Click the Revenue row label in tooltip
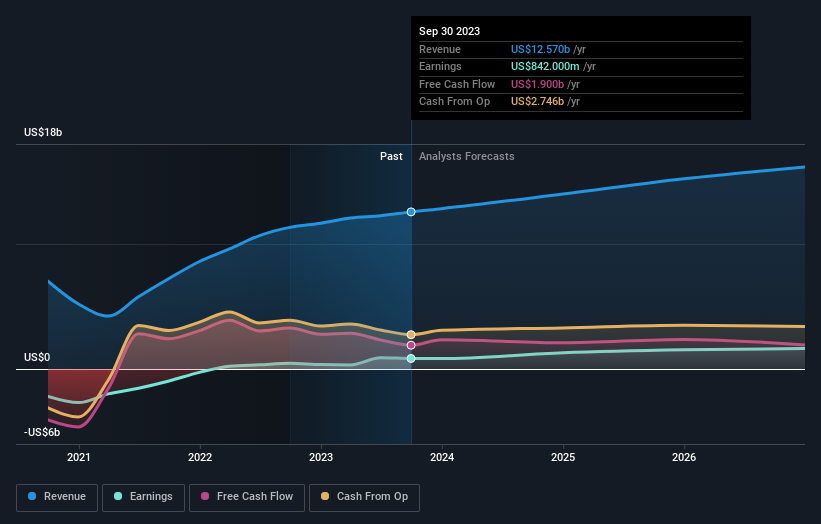The height and width of the screenshot is (524, 821). (x=440, y=49)
